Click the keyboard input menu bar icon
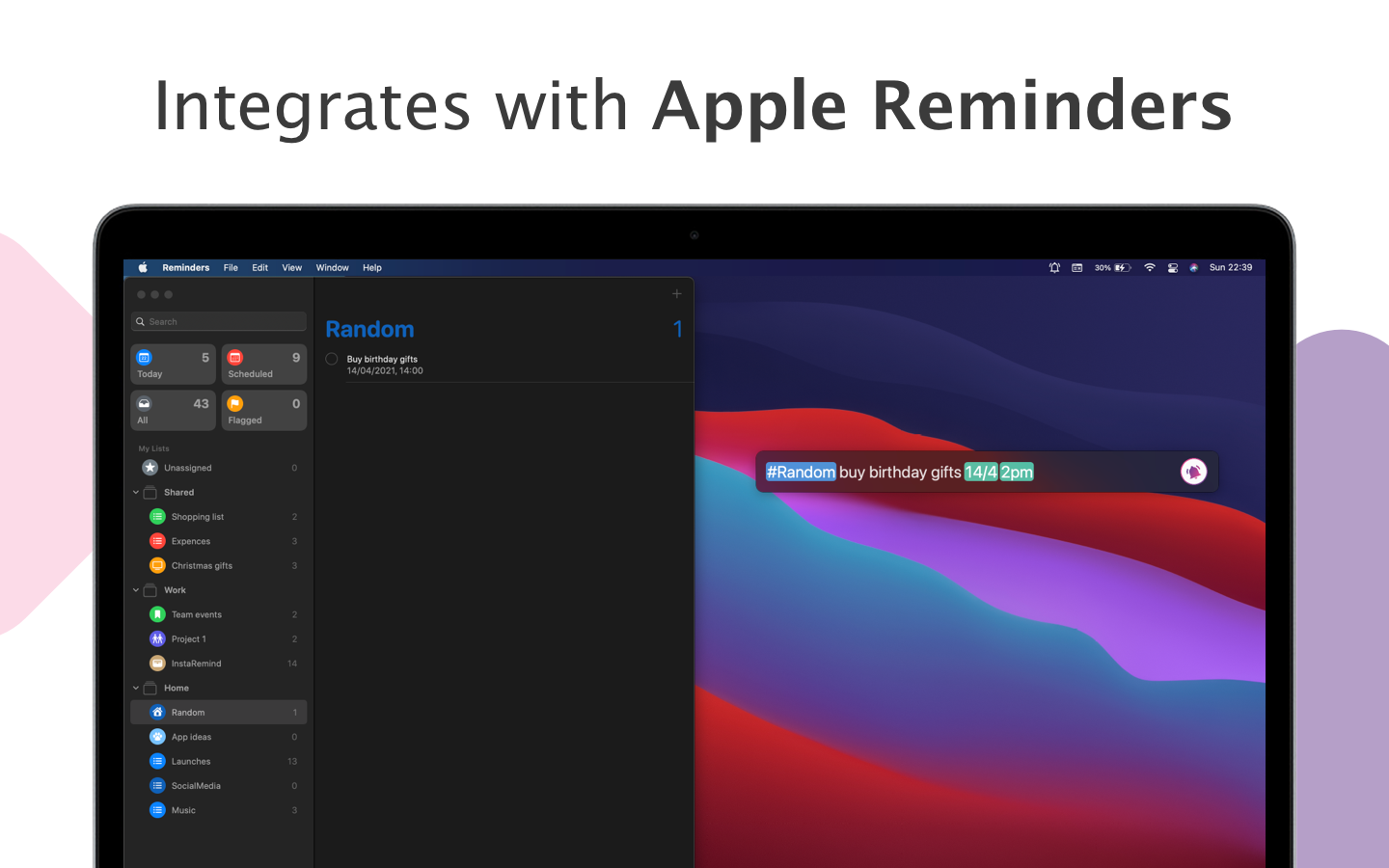 tap(1077, 268)
